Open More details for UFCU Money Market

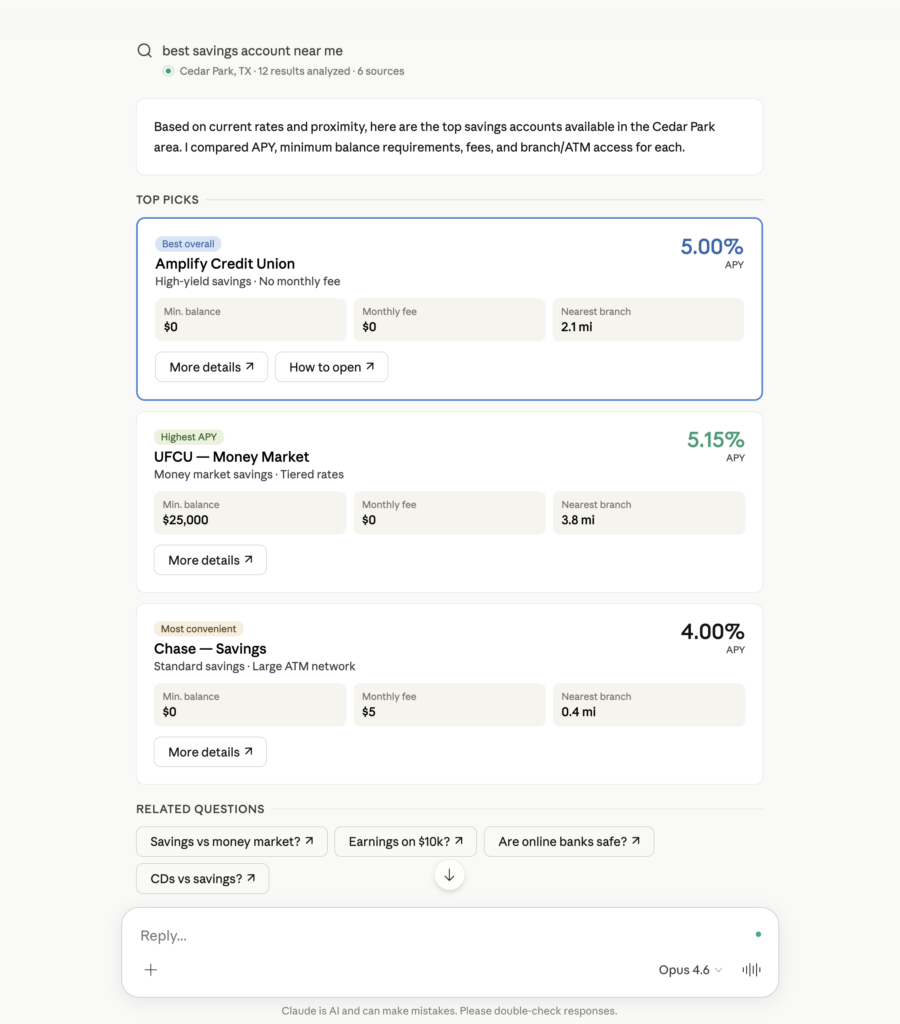coord(210,560)
